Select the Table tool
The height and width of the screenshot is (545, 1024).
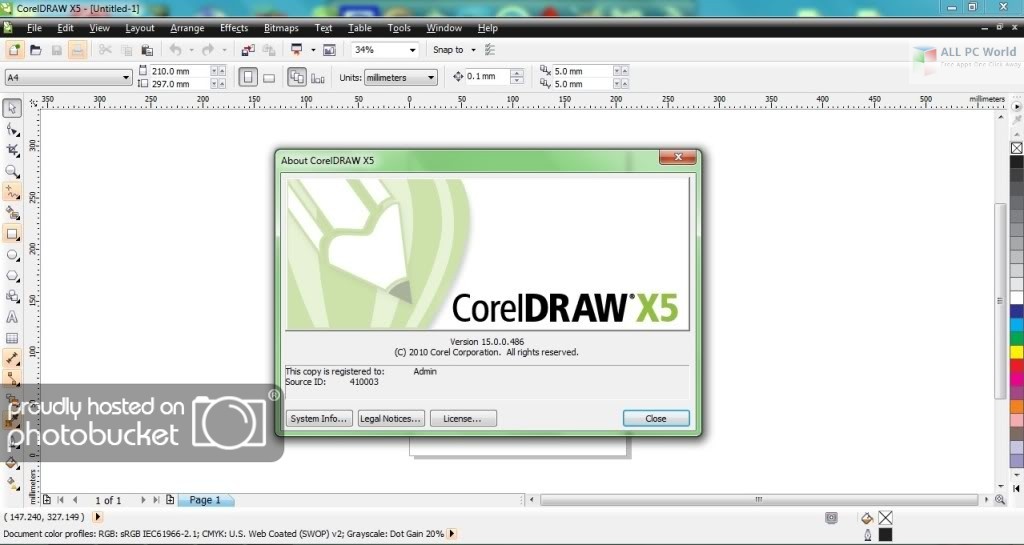[12, 338]
